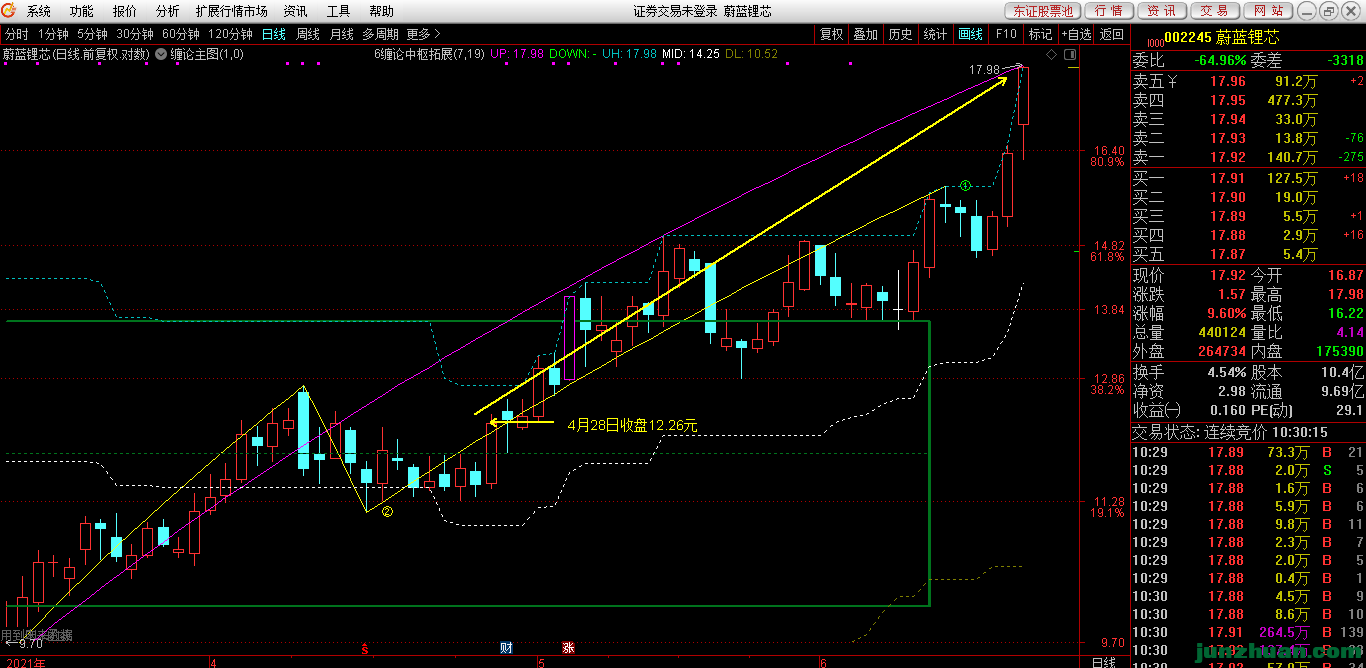Add stock with +自选 button
The image size is (1366, 668).
pyautogui.click(x=1076, y=34)
